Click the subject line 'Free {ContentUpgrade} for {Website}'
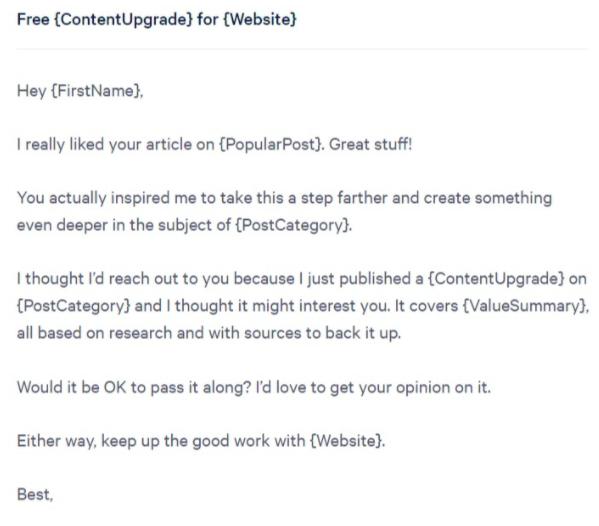599x526 pixels. tap(157, 19)
